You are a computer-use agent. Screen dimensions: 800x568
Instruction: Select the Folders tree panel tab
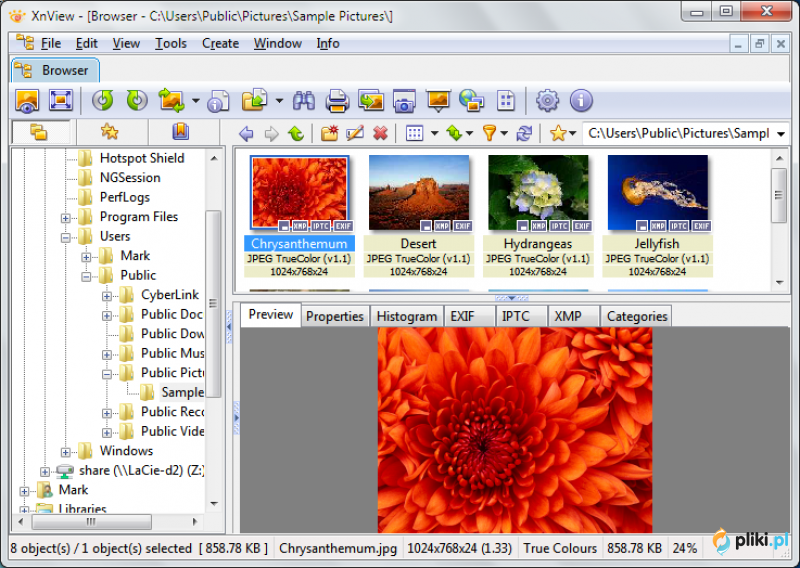point(39,133)
